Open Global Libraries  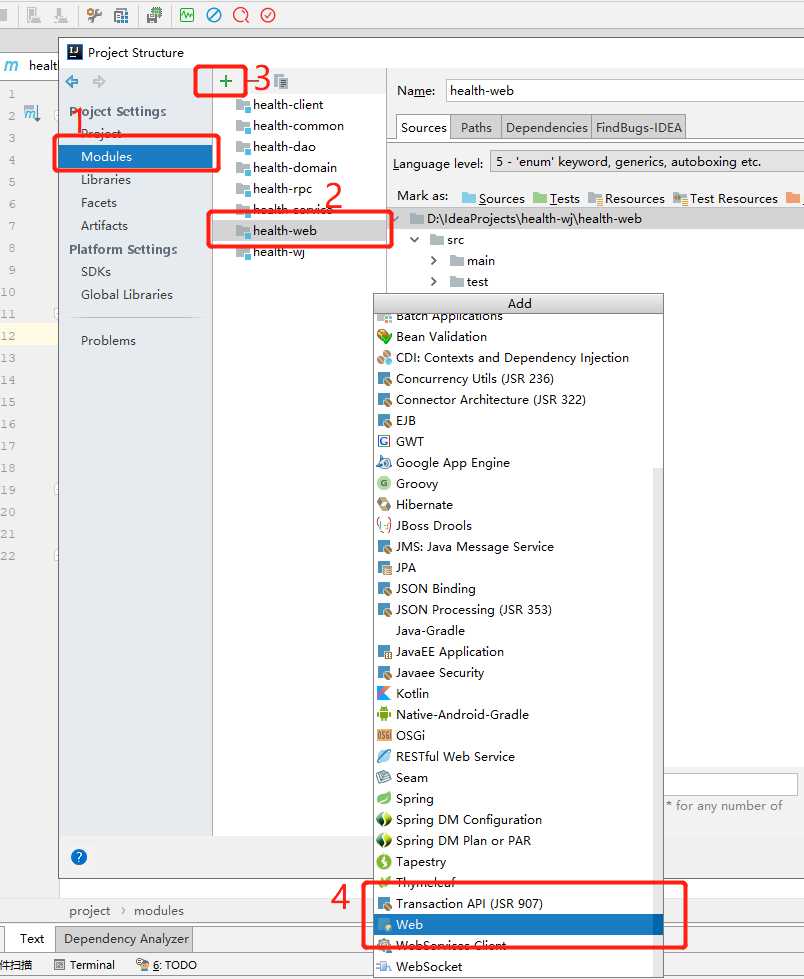(x=127, y=295)
